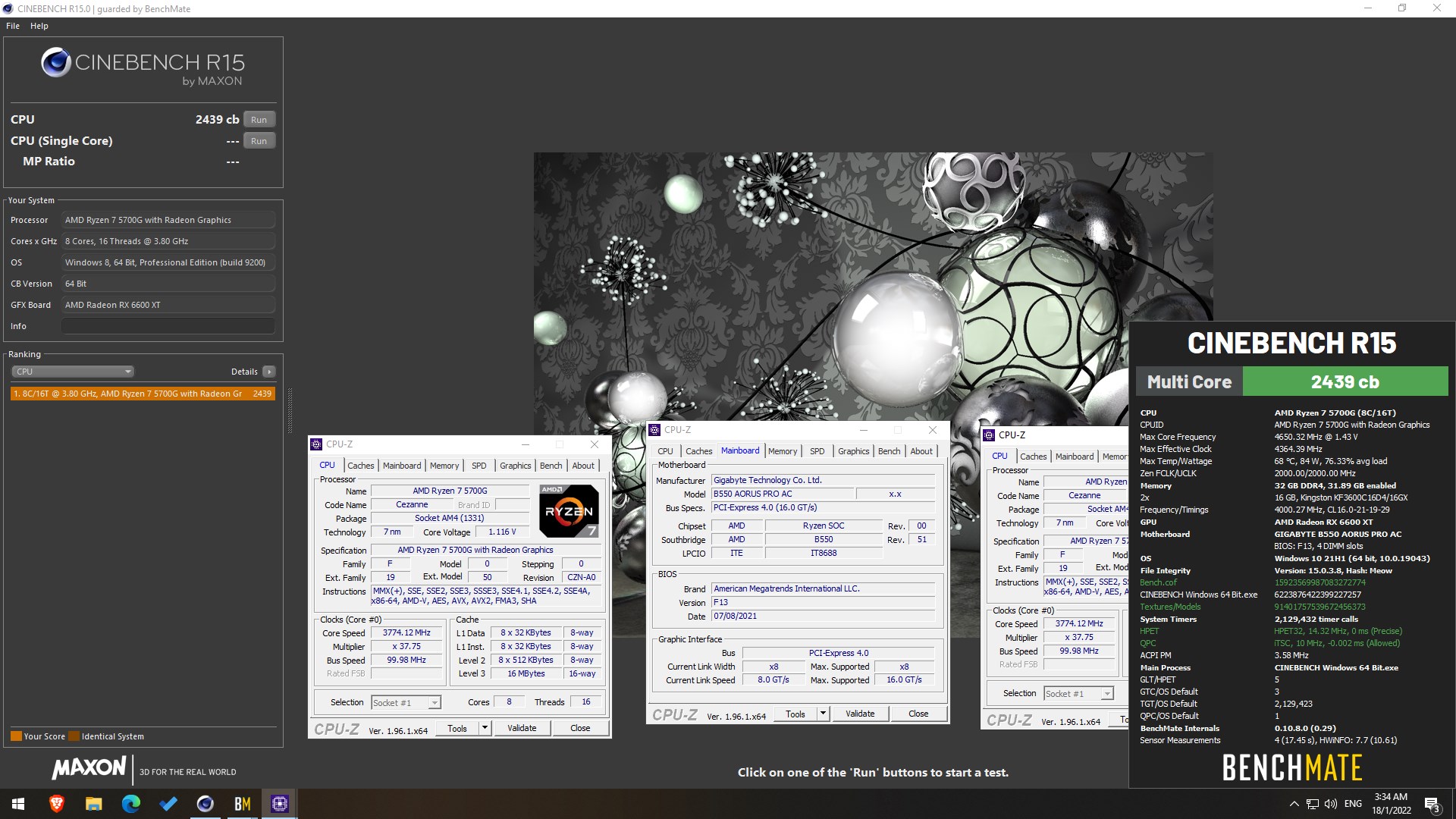Click Validate in middle CPU-Z window
Image resolution: width=1456 pixels, height=819 pixels.
click(860, 714)
